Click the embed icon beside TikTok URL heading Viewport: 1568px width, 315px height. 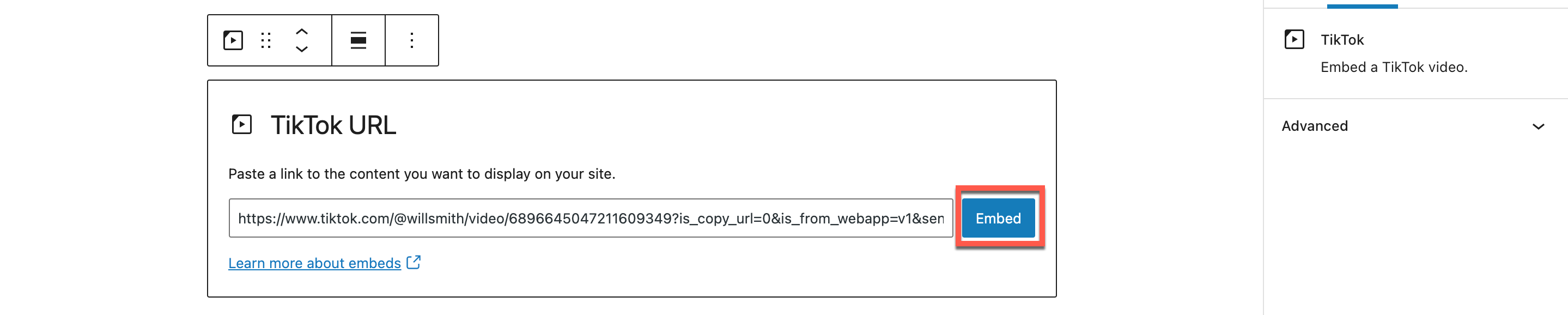click(x=242, y=124)
